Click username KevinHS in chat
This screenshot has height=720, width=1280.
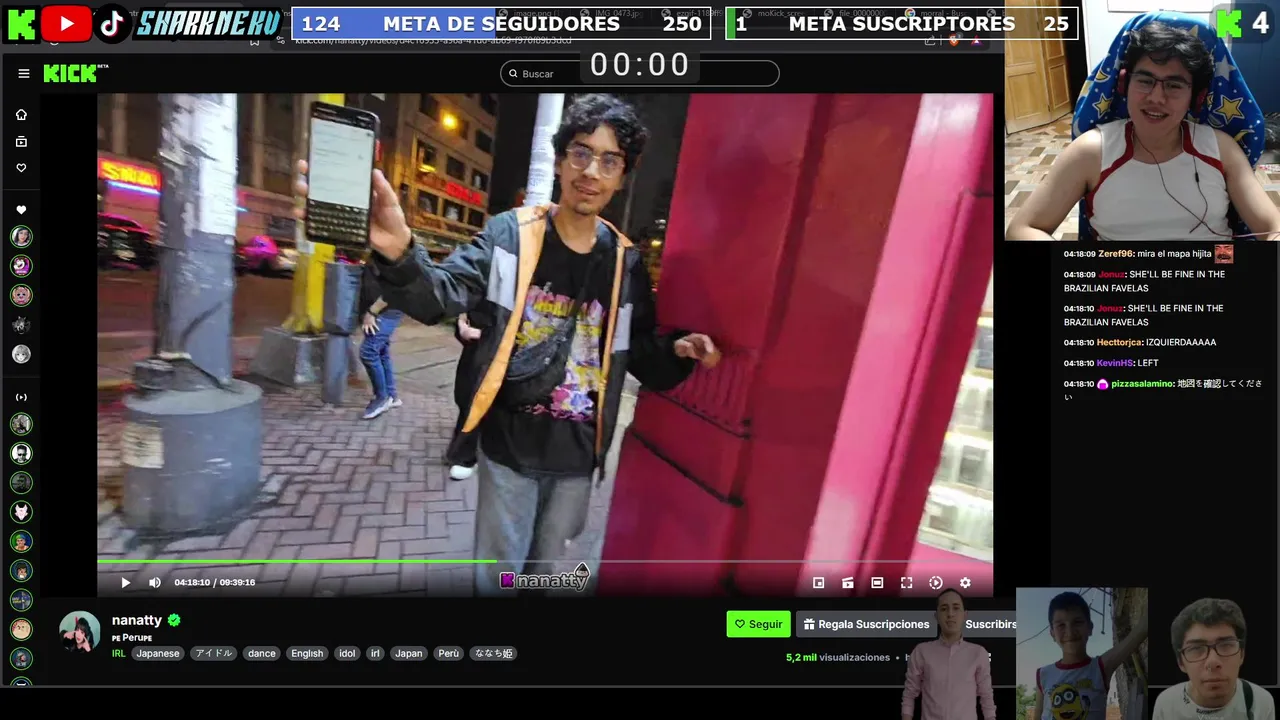click(1115, 363)
